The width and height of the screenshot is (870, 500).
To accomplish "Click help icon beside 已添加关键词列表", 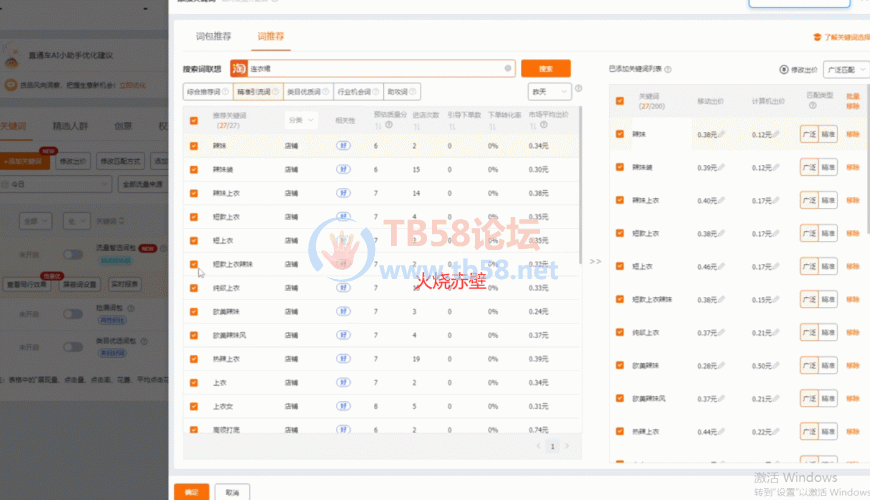I will [x=668, y=70].
